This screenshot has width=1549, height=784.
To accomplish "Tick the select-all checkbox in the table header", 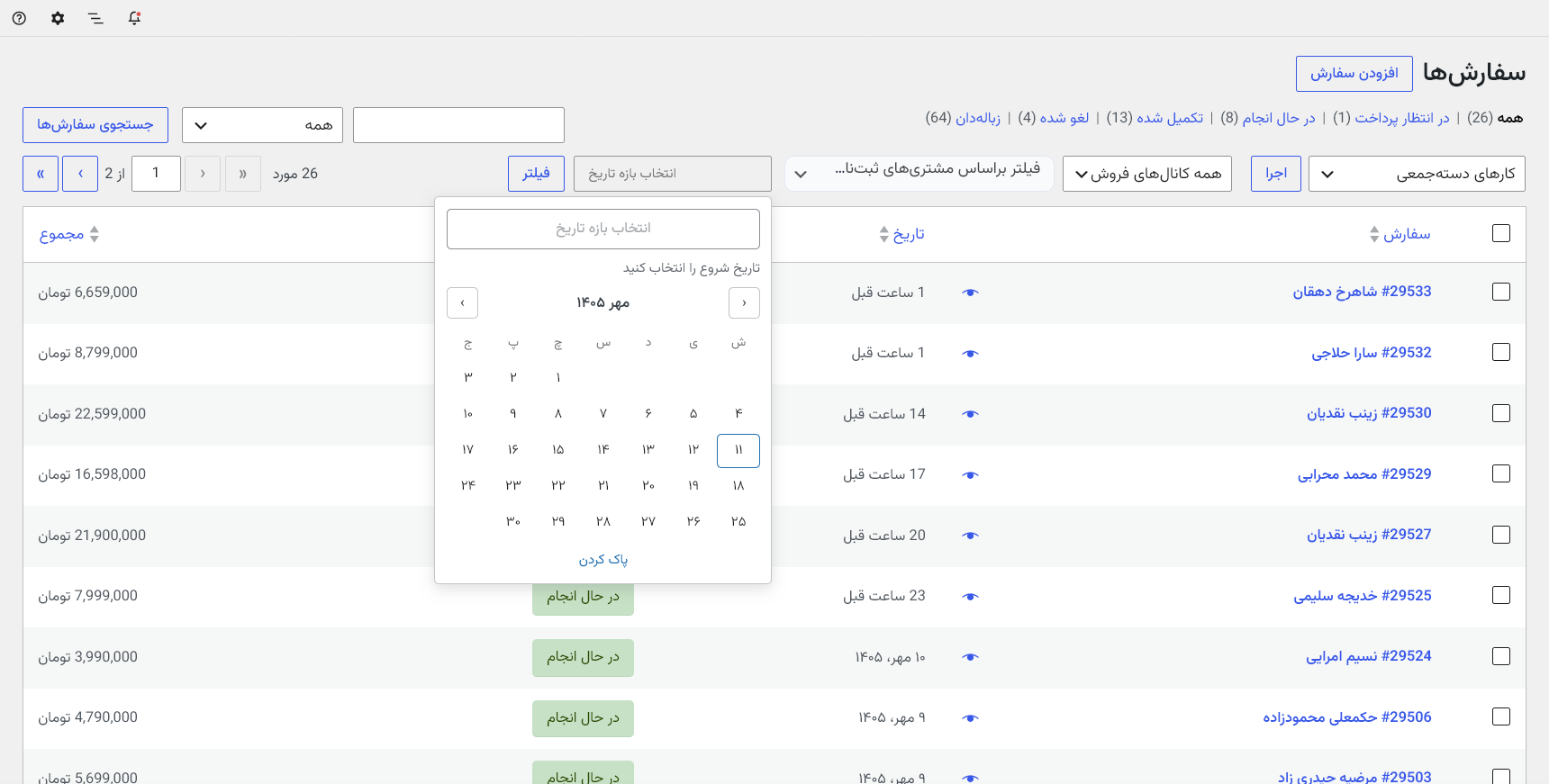I will point(1501,233).
